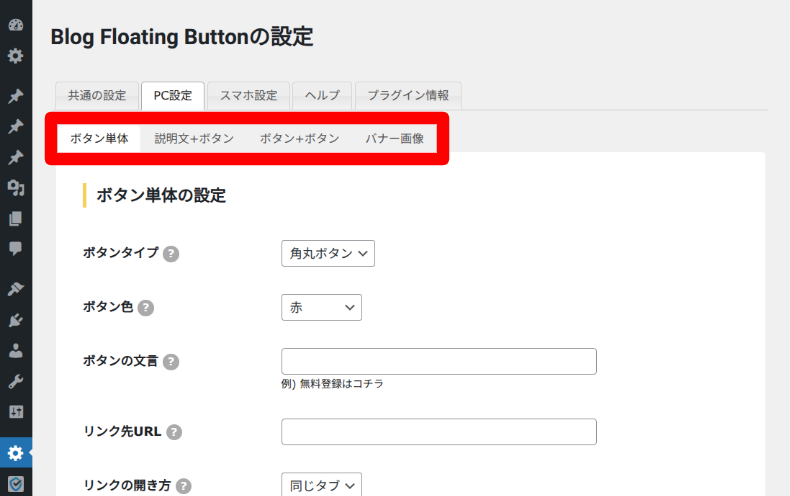Open the Appearance brush icon in sidebar
This screenshot has width=790, height=496.
16,289
